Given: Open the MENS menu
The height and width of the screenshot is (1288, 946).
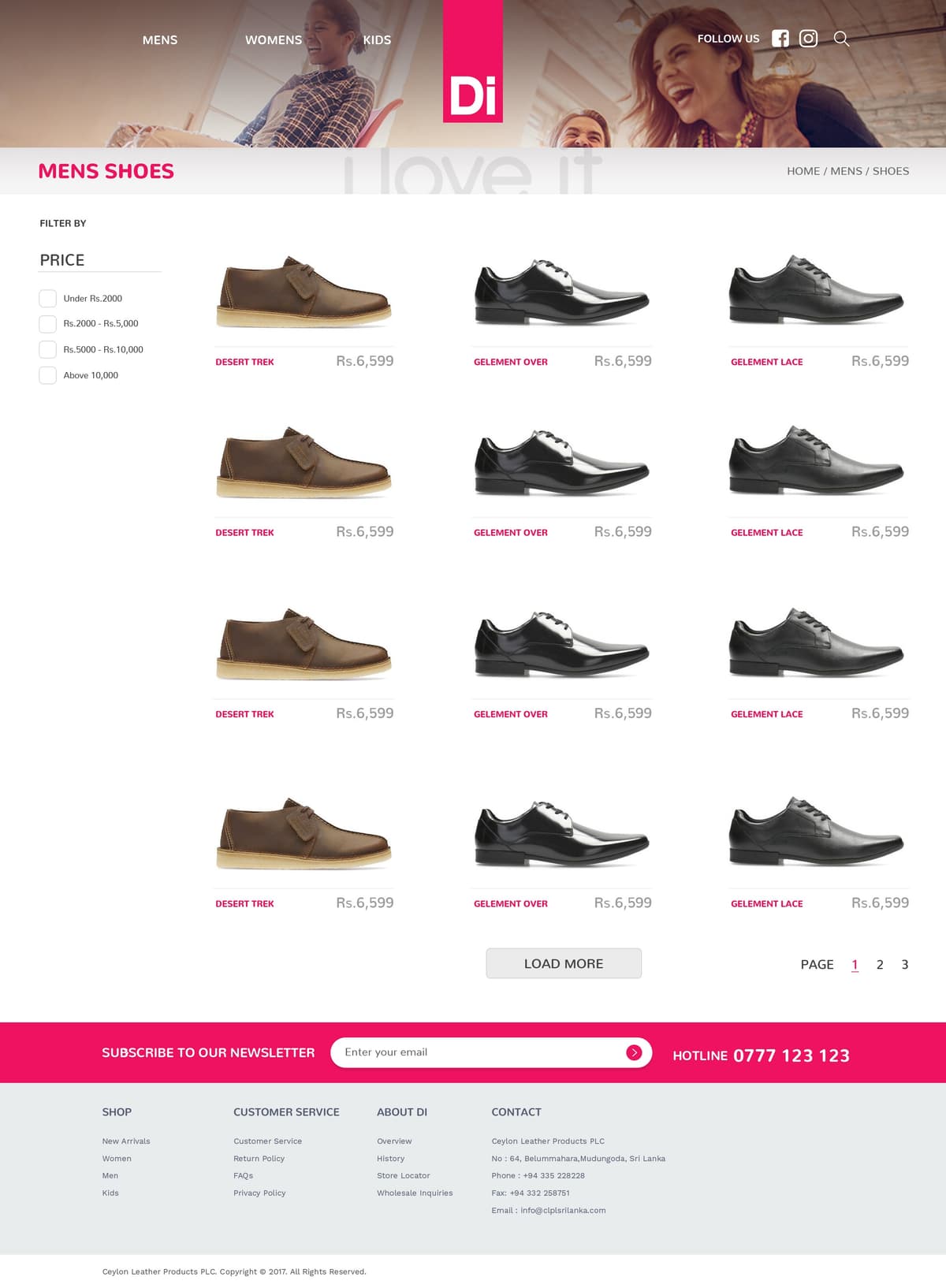Looking at the screenshot, I should click(160, 40).
